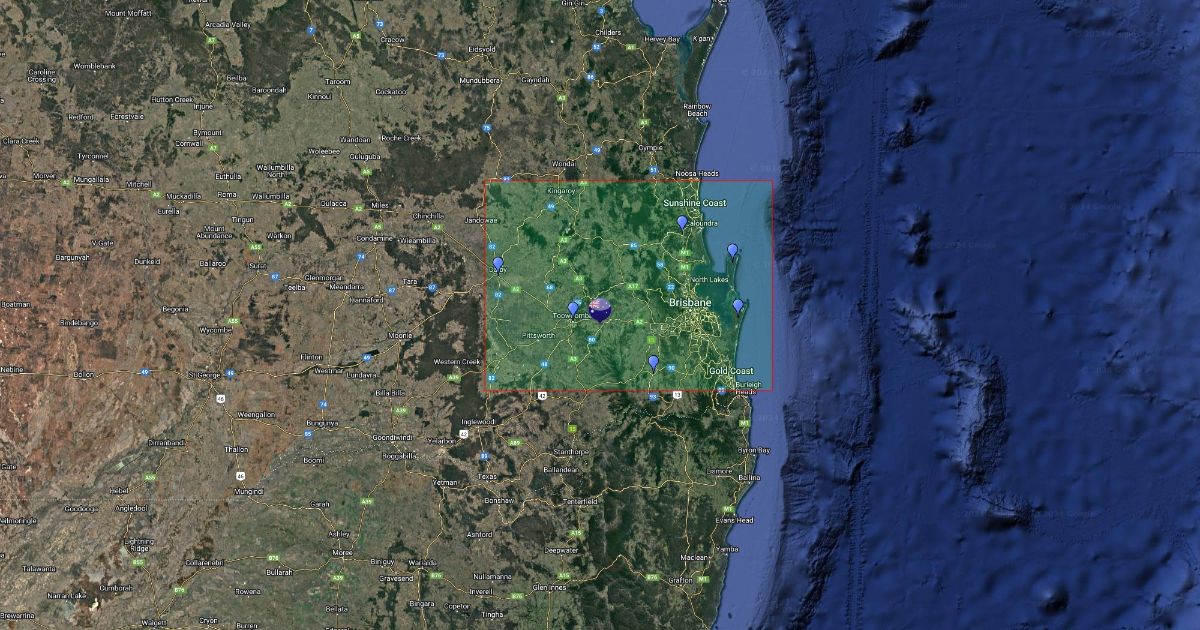Click the Mundubbera label
This screenshot has height=630, width=1200.
(x=479, y=79)
